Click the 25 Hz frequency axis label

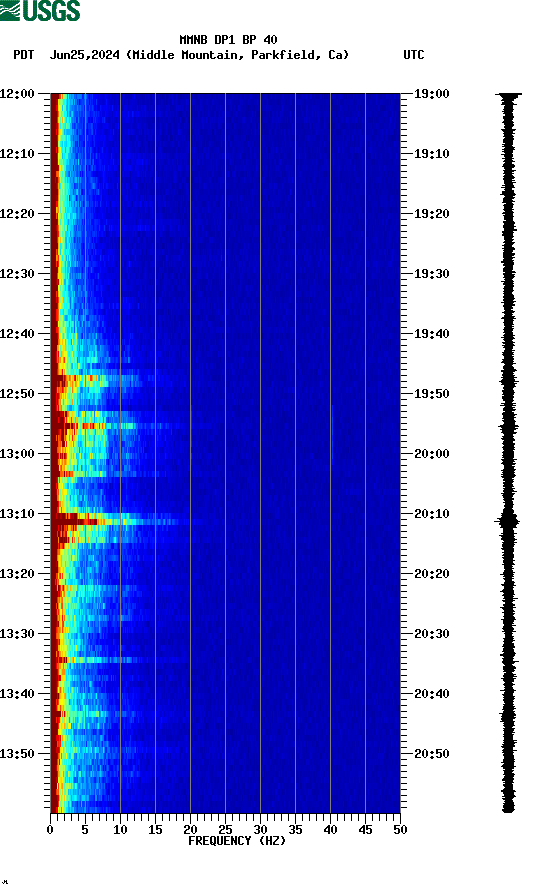coord(225,830)
